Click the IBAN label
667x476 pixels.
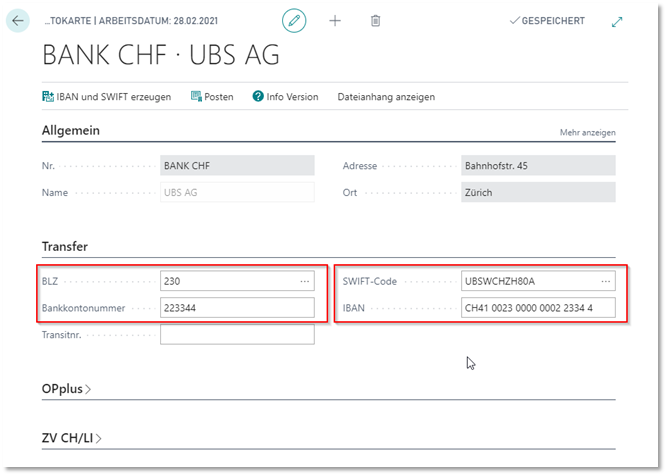pos(353,308)
